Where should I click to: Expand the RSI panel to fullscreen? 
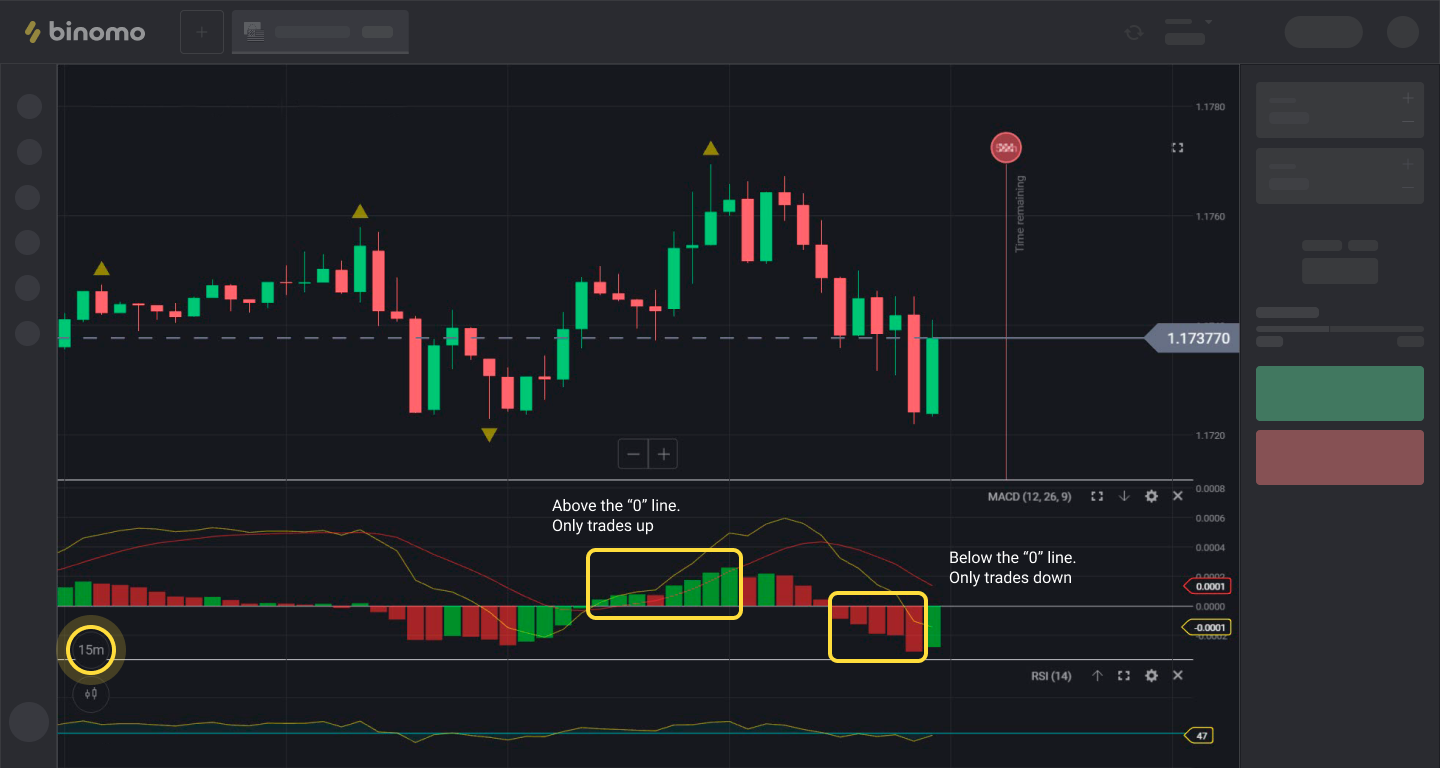click(x=1124, y=676)
